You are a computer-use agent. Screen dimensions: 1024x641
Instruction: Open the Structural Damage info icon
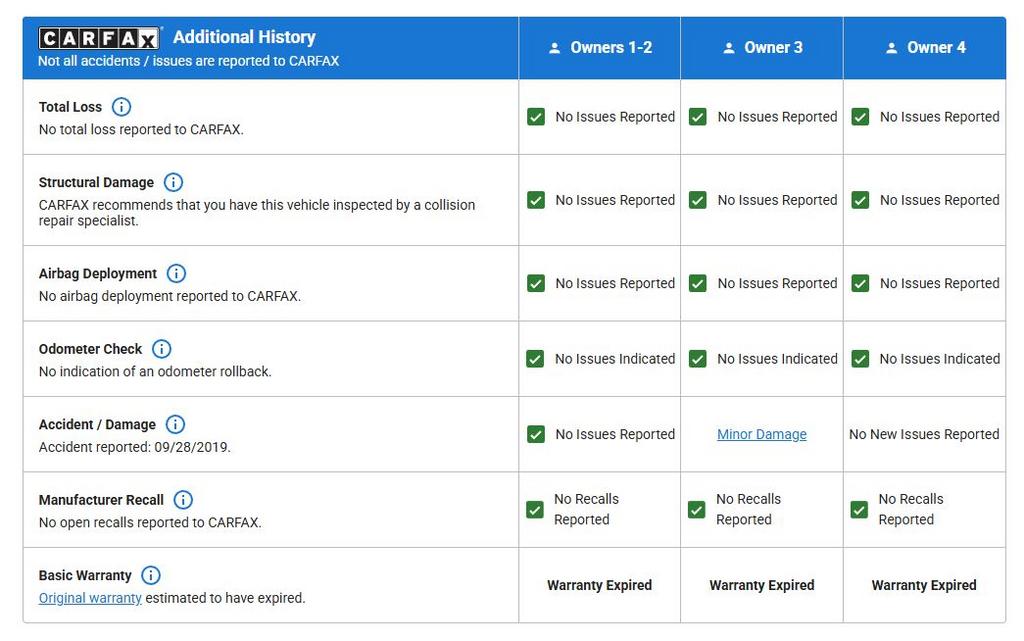(173, 182)
